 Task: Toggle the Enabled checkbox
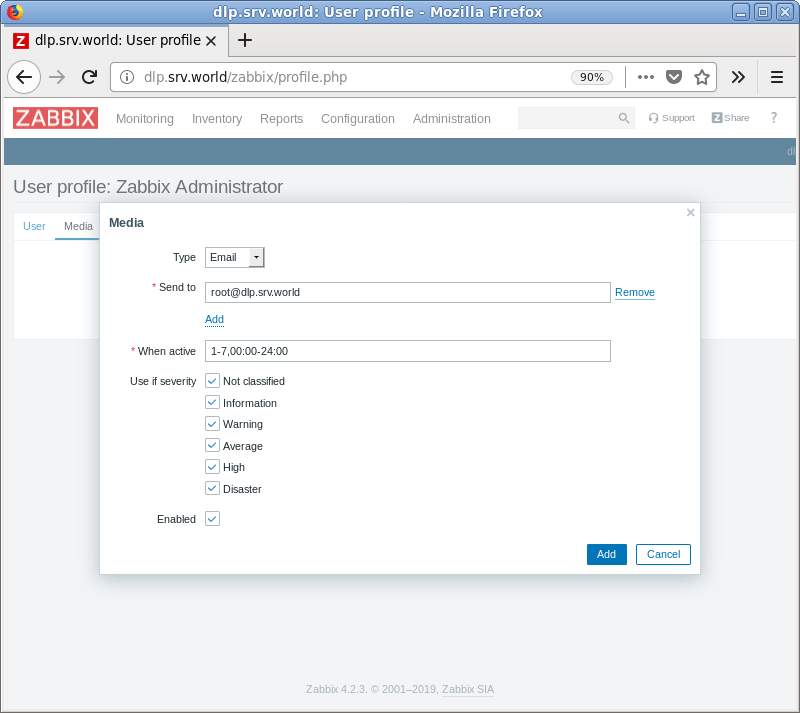(x=212, y=519)
